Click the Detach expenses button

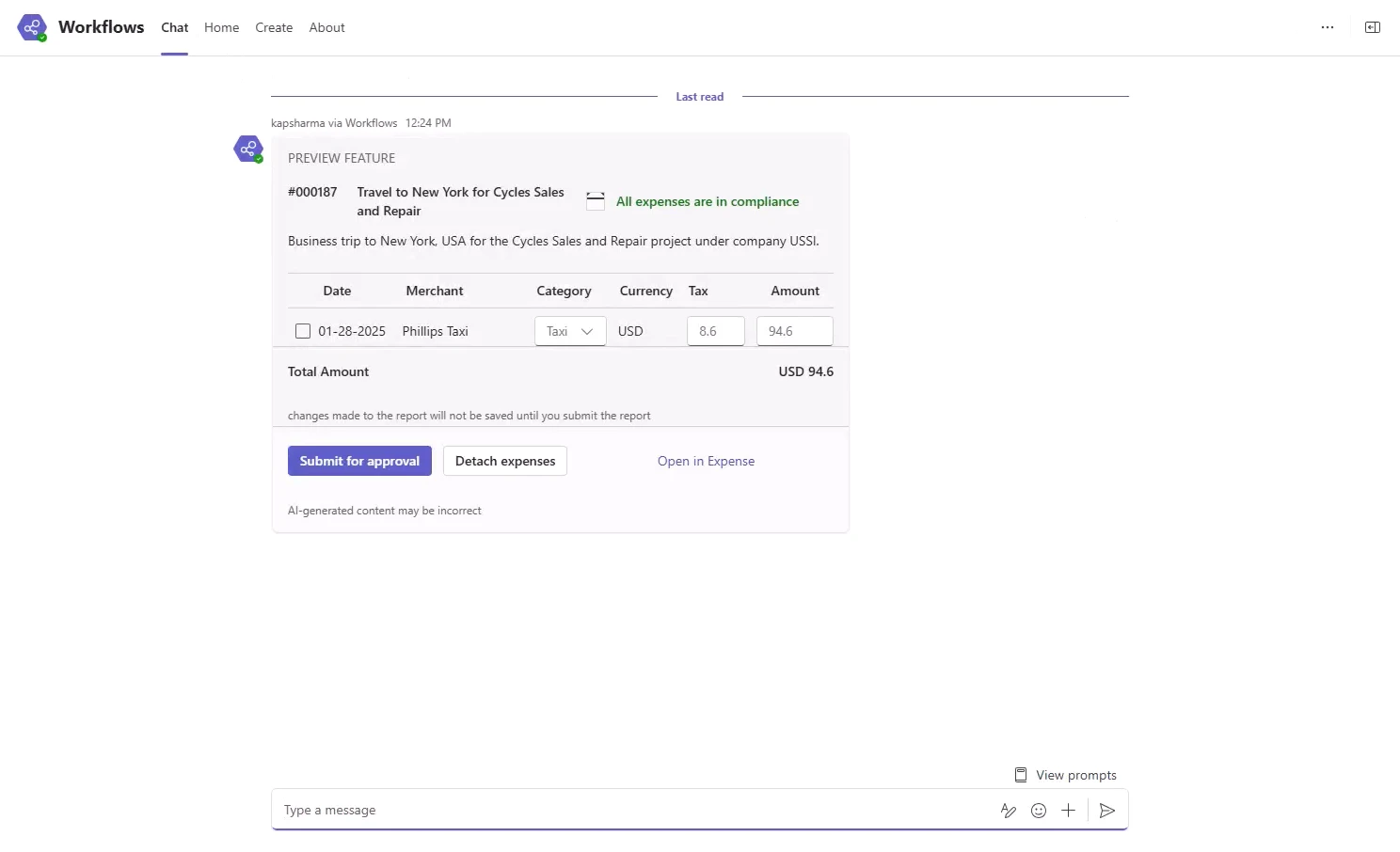(505, 461)
